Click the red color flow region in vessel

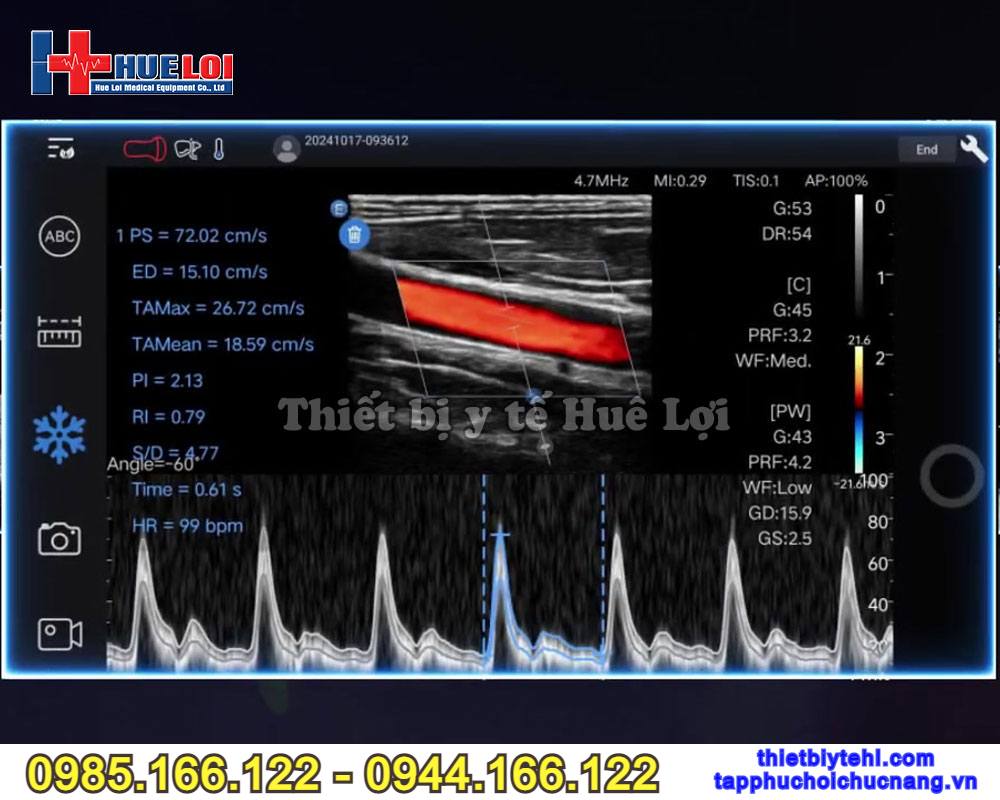[x=510, y=320]
